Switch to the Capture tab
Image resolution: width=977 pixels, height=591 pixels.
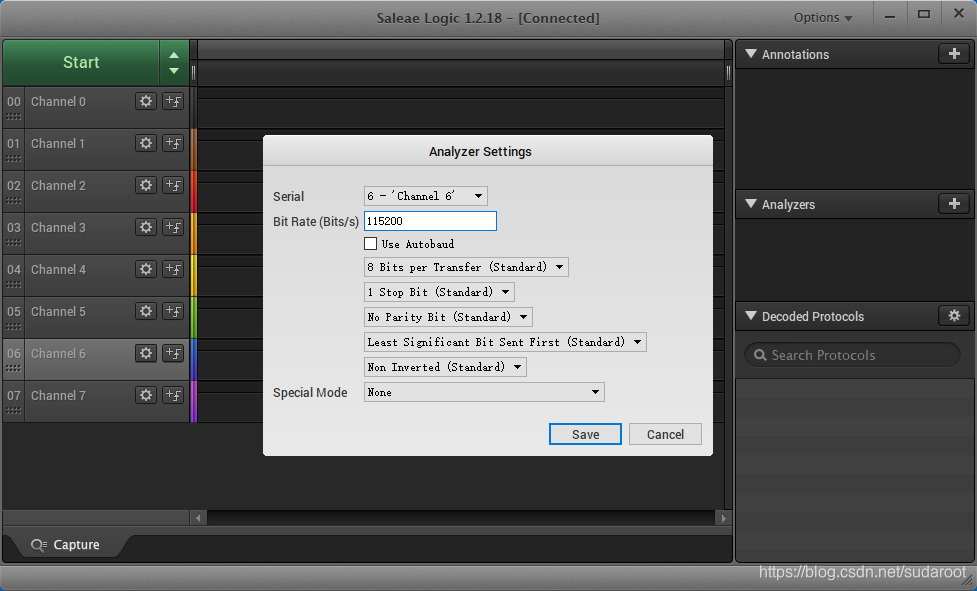click(65, 545)
